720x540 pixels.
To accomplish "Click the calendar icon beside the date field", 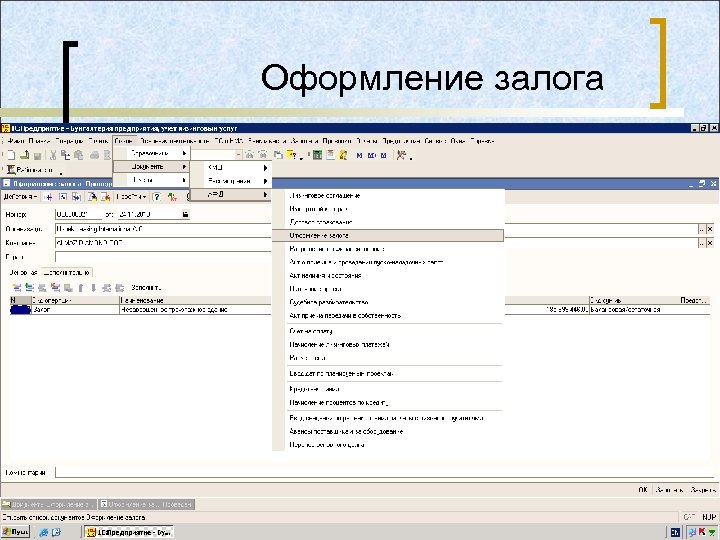I will [x=186, y=214].
